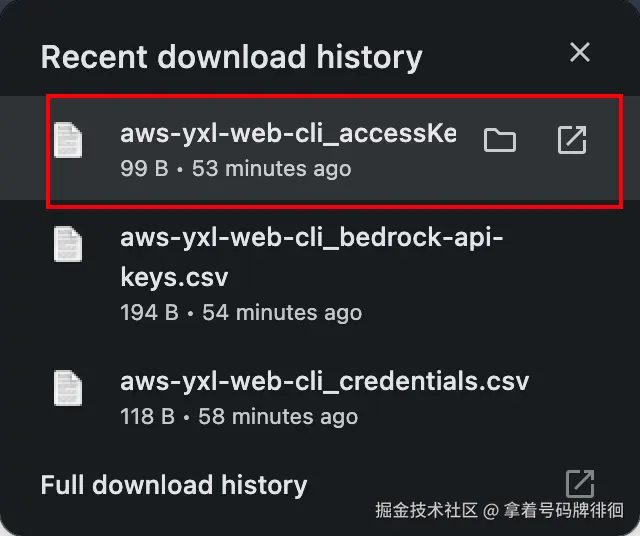Open the aws-yxl-web-cli_accessKe download entry
This screenshot has height=536, width=640.
coord(287,134)
